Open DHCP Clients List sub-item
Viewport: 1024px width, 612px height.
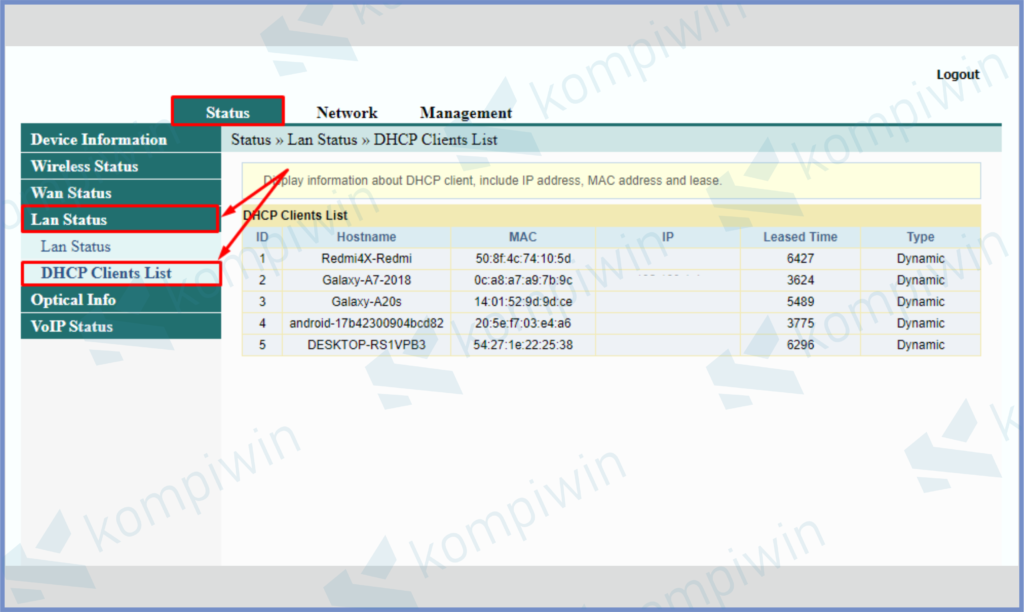tap(106, 273)
